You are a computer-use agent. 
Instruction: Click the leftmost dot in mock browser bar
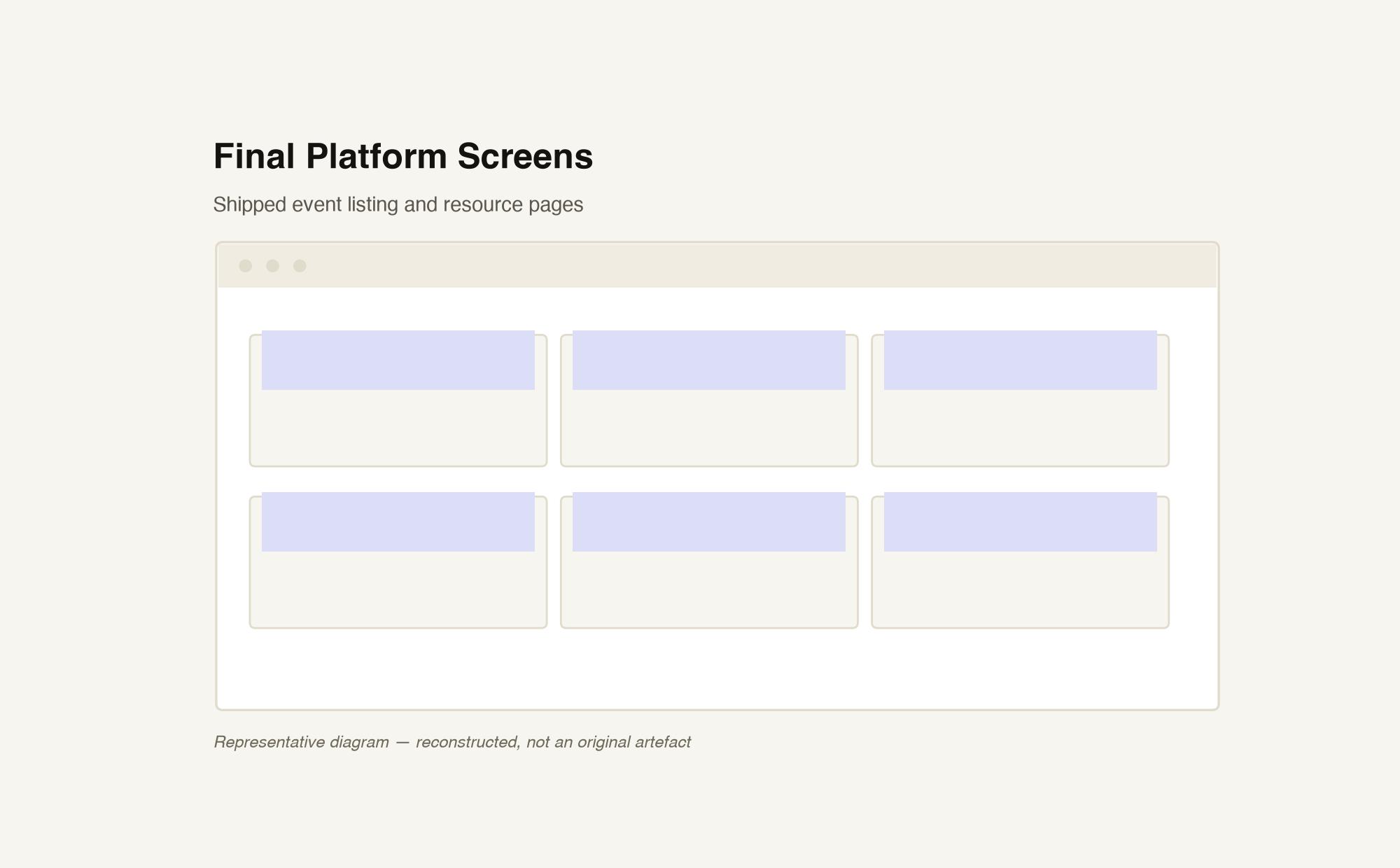click(x=245, y=266)
